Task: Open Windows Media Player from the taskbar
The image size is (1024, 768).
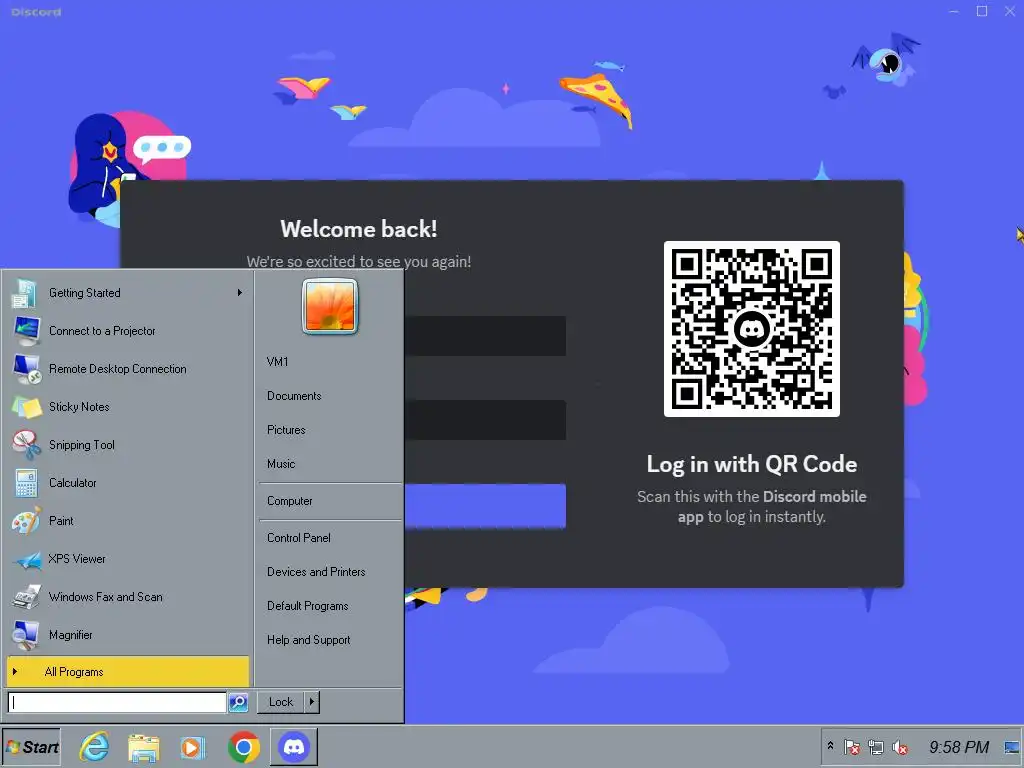Action: (x=193, y=747)
